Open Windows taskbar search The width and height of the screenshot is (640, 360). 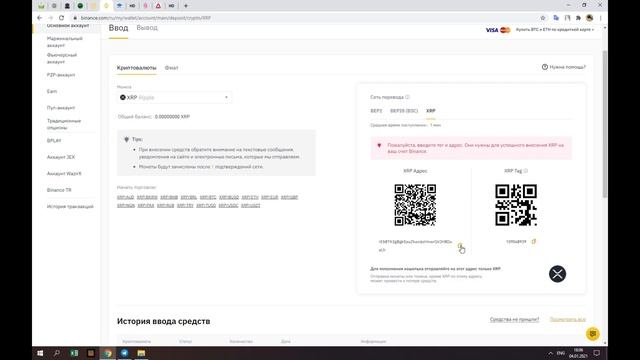(57, 353)
